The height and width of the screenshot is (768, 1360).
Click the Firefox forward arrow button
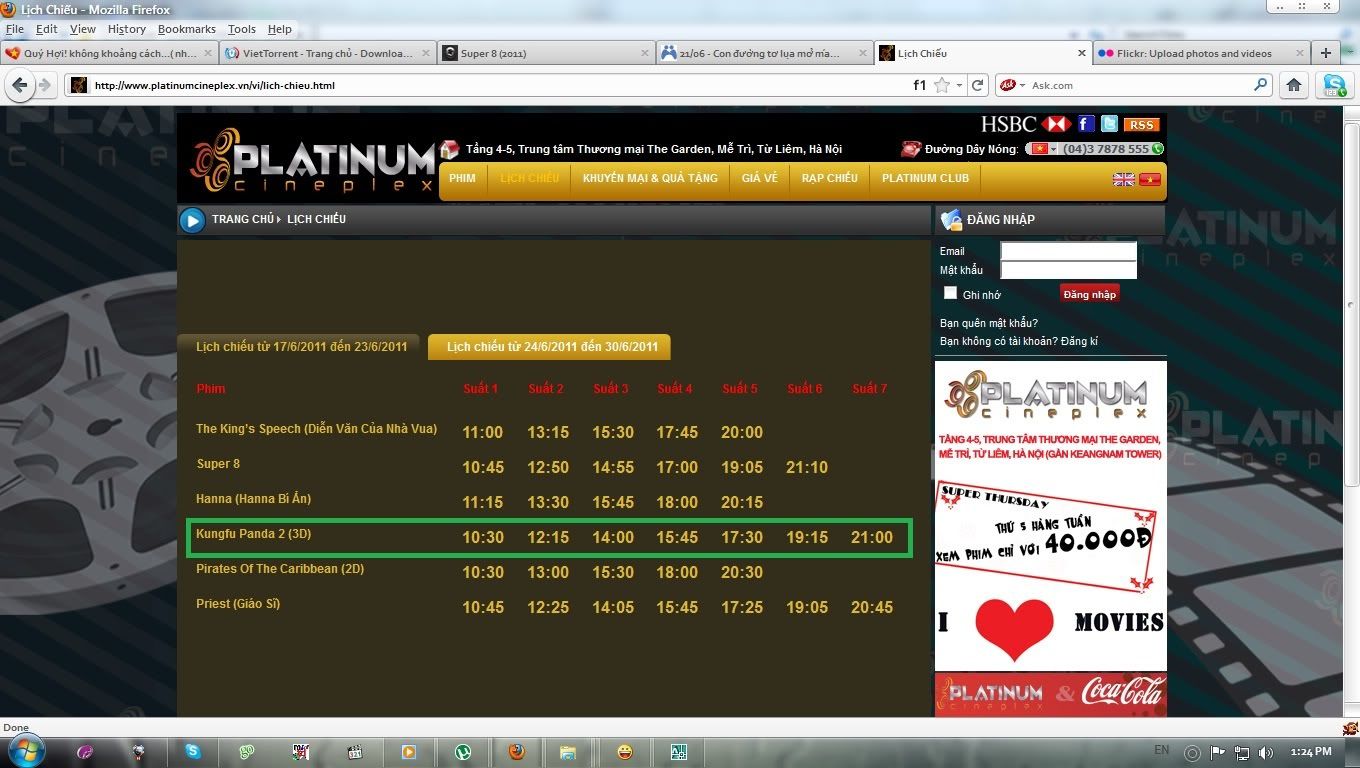coord(44,85)
